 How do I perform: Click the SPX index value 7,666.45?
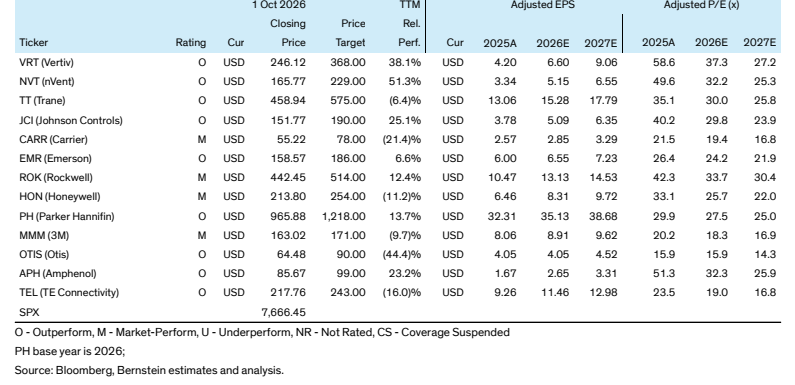pos(283,312)
